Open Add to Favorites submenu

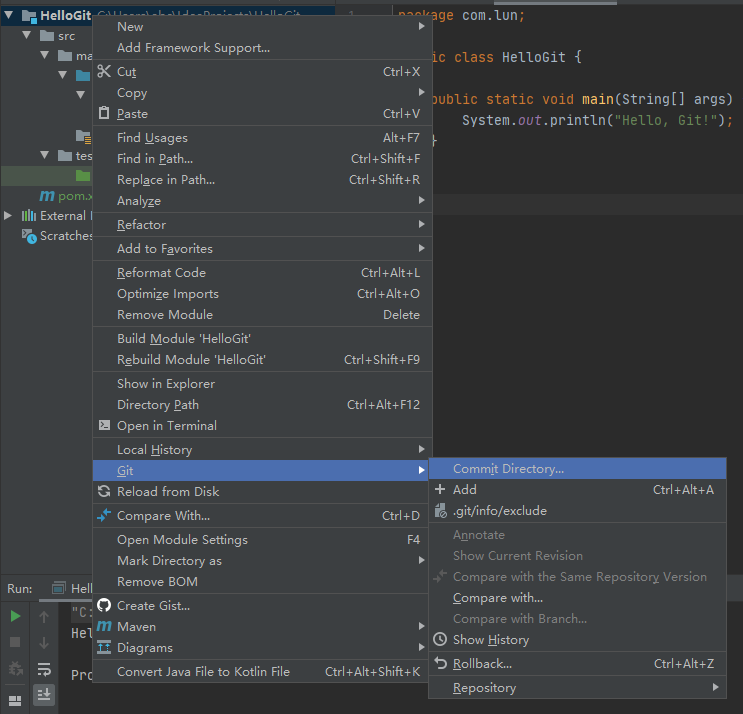262,248
